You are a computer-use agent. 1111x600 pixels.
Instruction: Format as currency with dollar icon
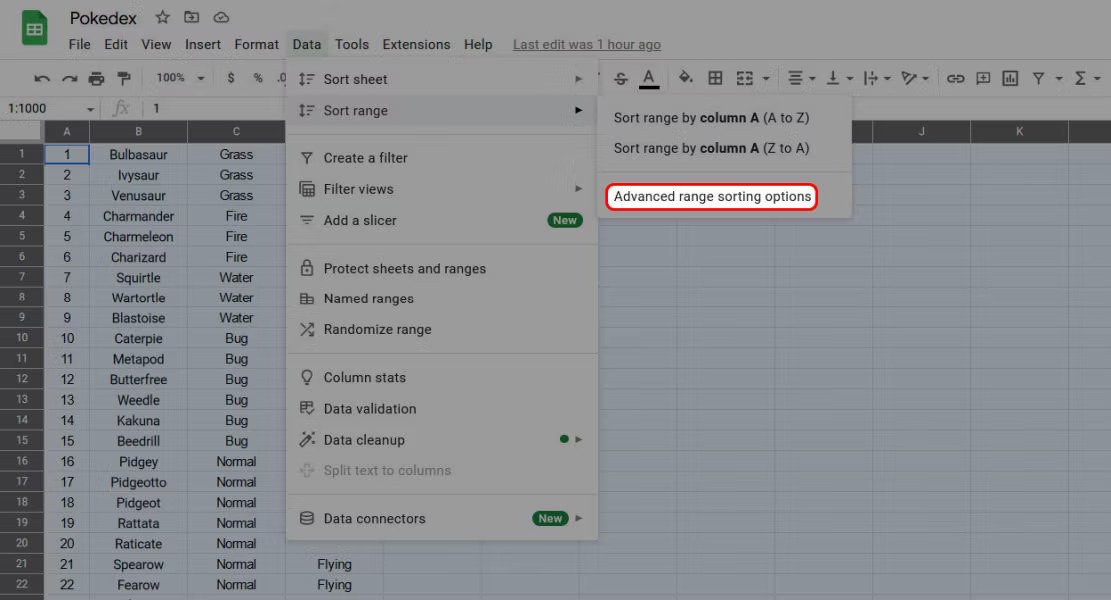(x=231, y=78)
